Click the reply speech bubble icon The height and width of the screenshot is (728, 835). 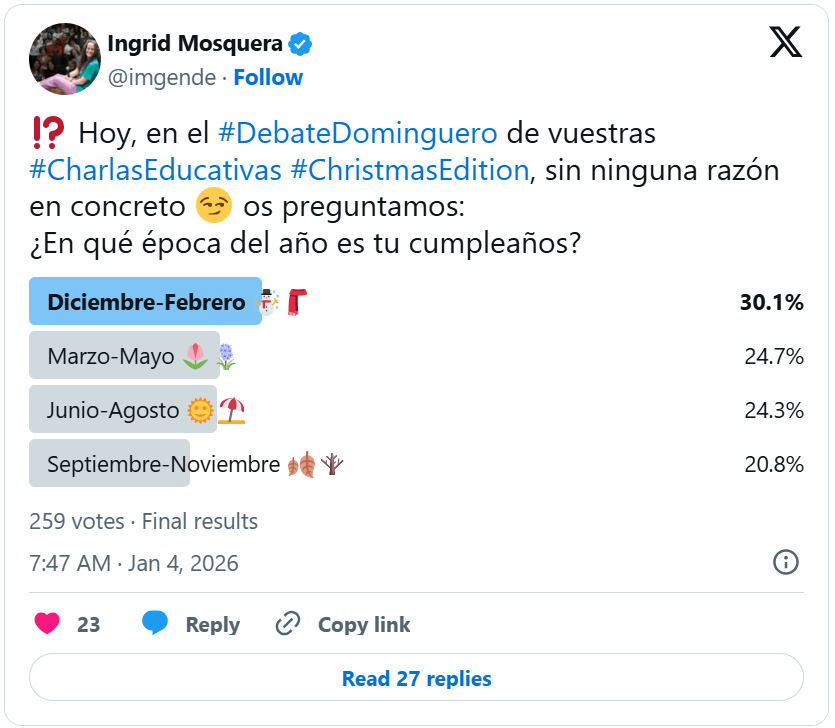[x=155, y=624]
